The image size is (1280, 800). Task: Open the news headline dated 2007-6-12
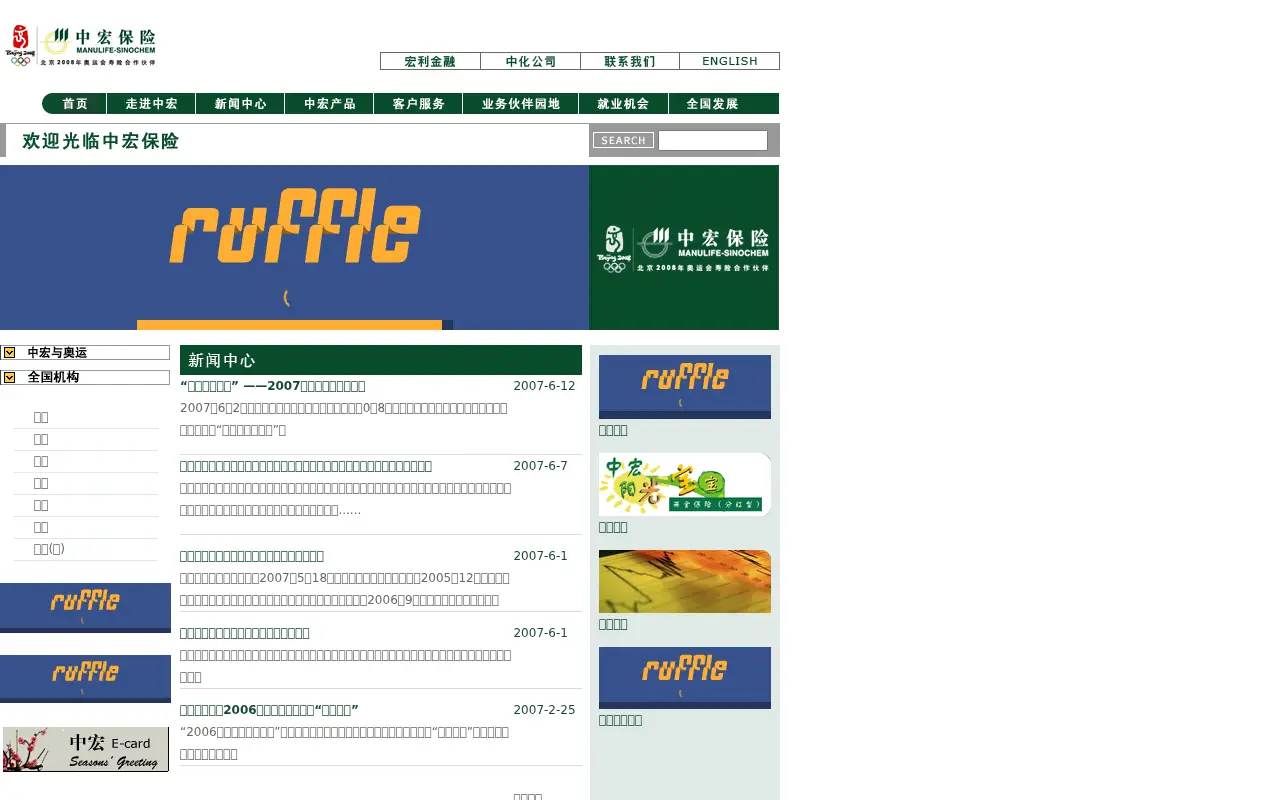[273, 386]
